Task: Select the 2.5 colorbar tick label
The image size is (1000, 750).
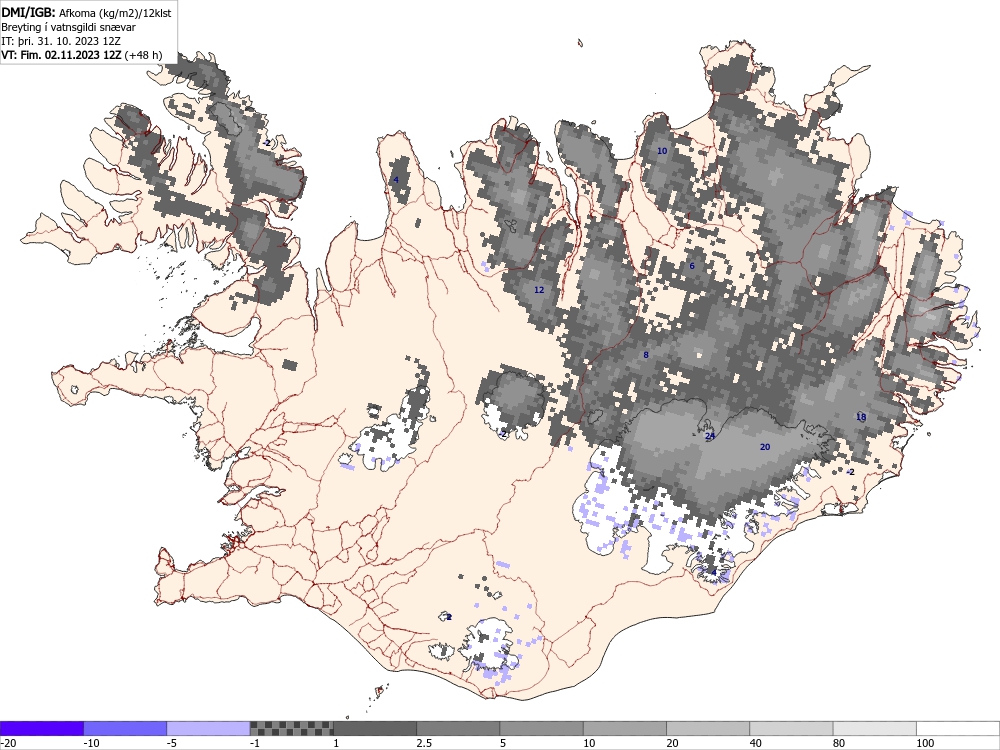Action: pos(424,743)
